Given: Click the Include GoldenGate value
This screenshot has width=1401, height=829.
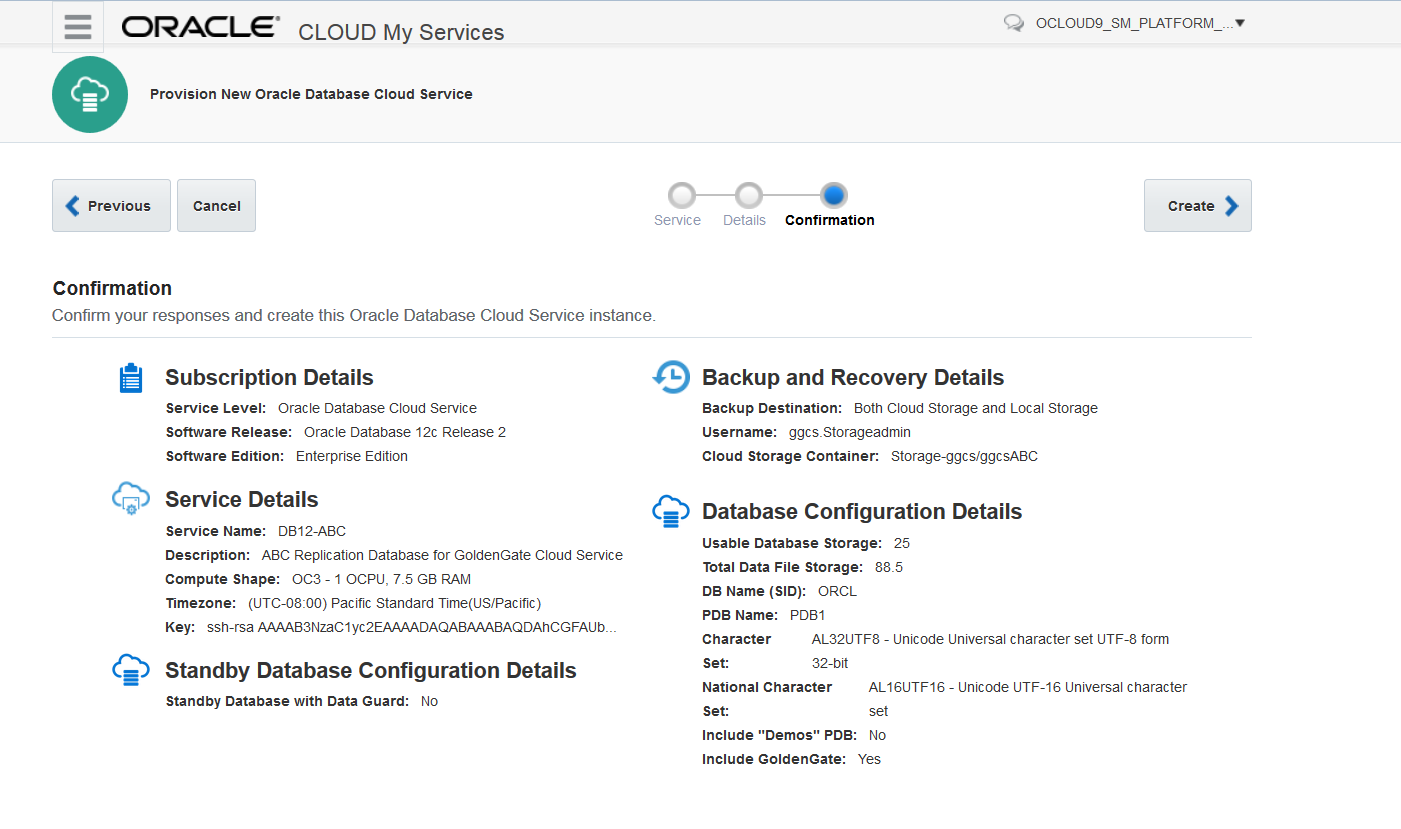Looking at the screenshot, I should pos(868,759).
